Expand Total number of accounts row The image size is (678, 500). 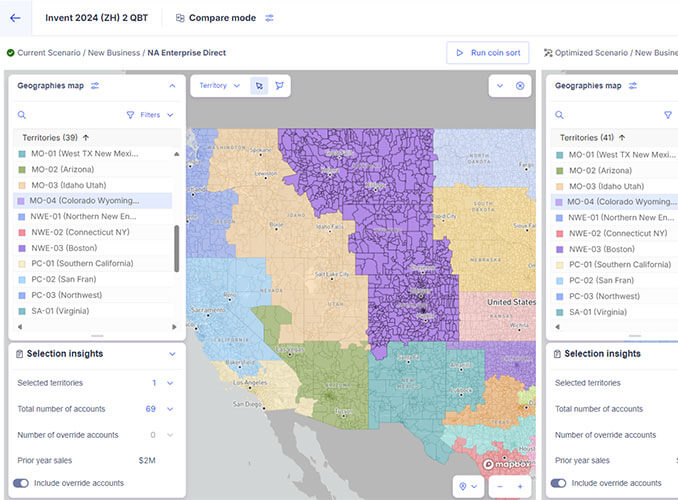pos(170,409)
